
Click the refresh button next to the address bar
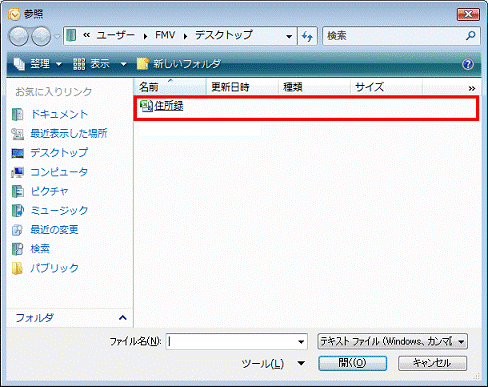point(307,36)
